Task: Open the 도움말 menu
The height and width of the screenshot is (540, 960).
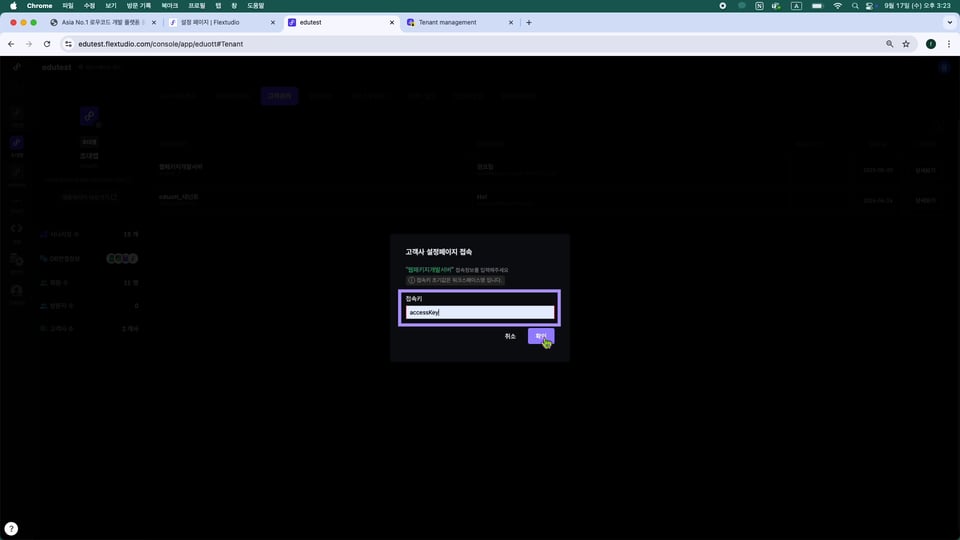Action: point(255,6)
